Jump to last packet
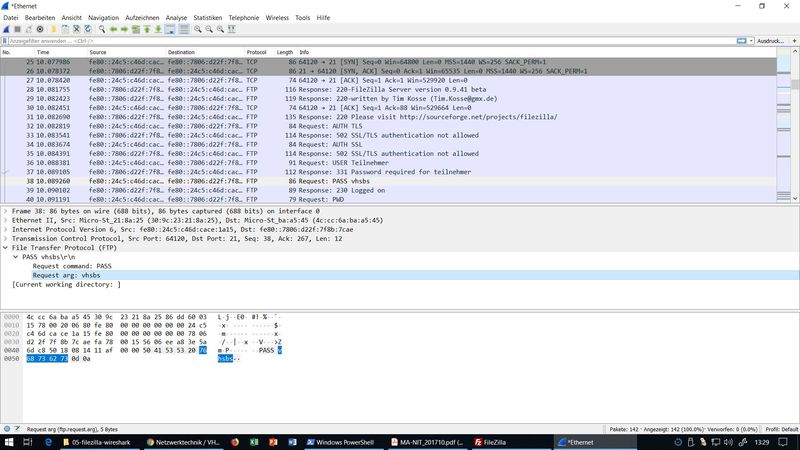 158,29
